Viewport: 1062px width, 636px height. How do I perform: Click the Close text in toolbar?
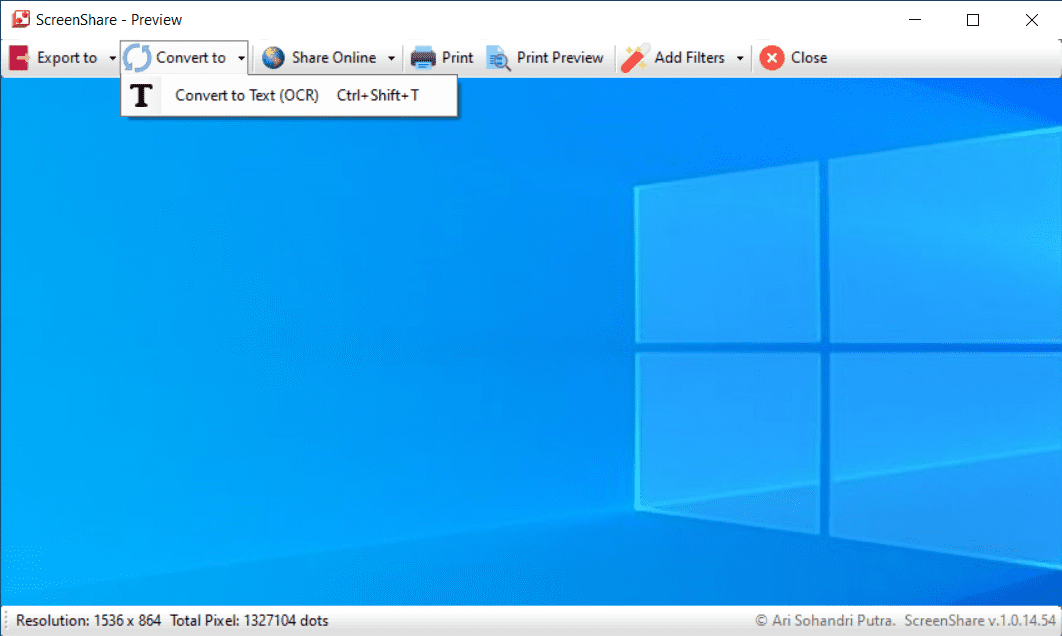click(x=809, y=58)
